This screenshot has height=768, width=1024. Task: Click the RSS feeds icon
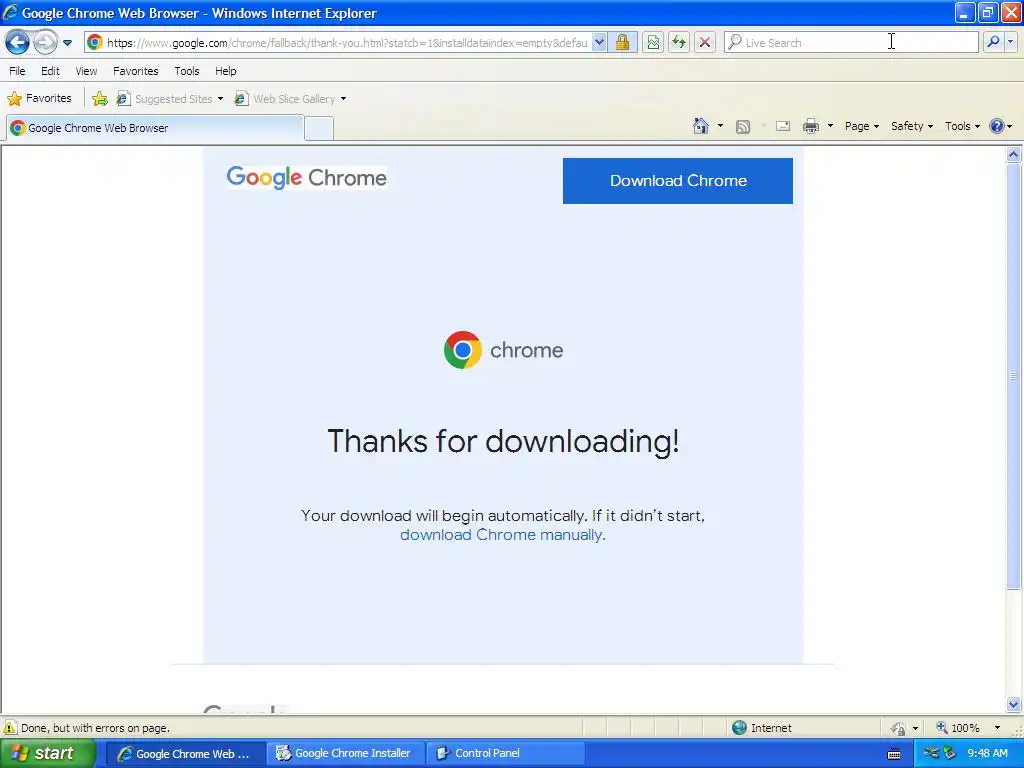click(743, 127)
